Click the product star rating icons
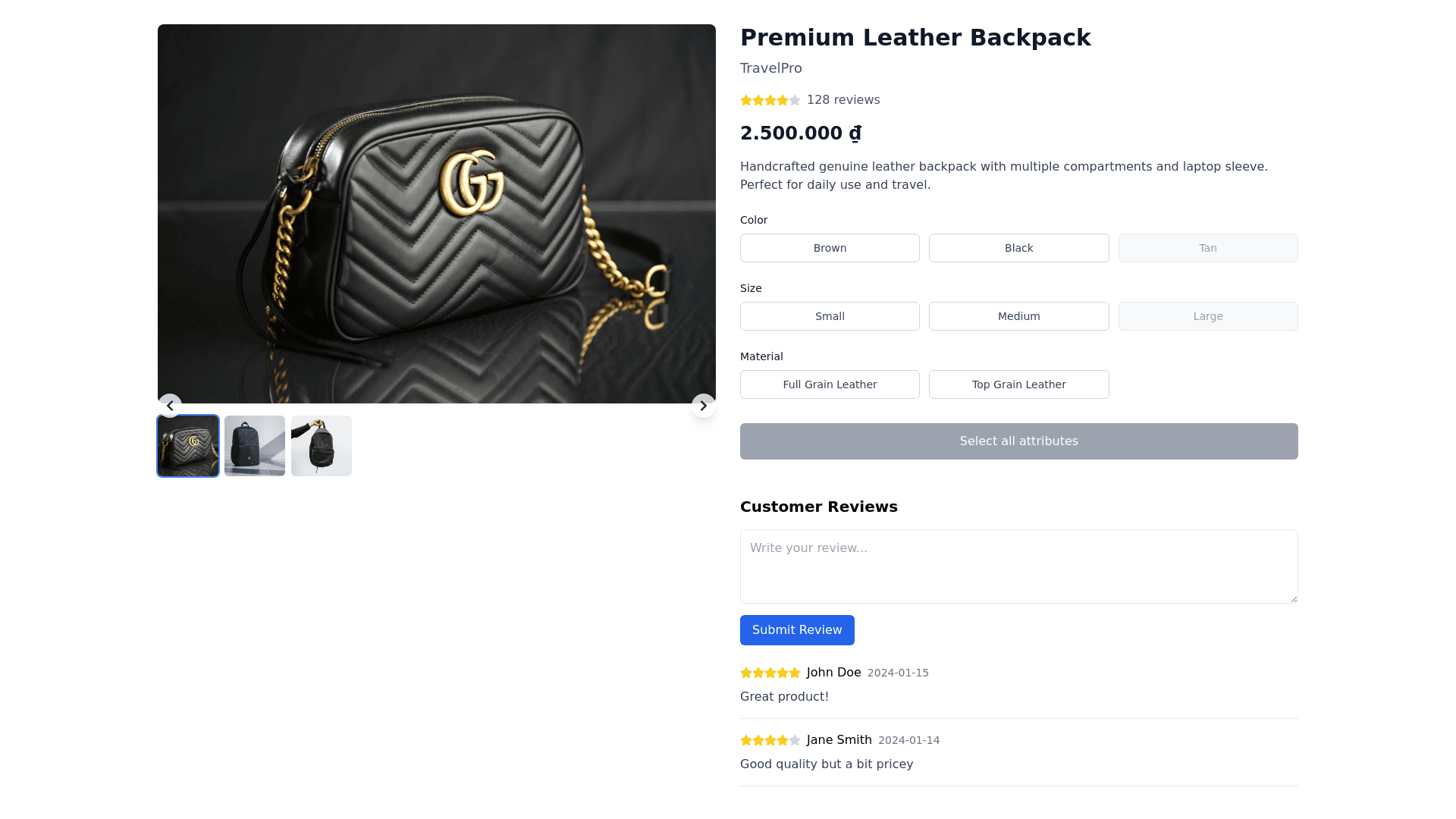The image size is (1456, 819). tap(770, 100)
